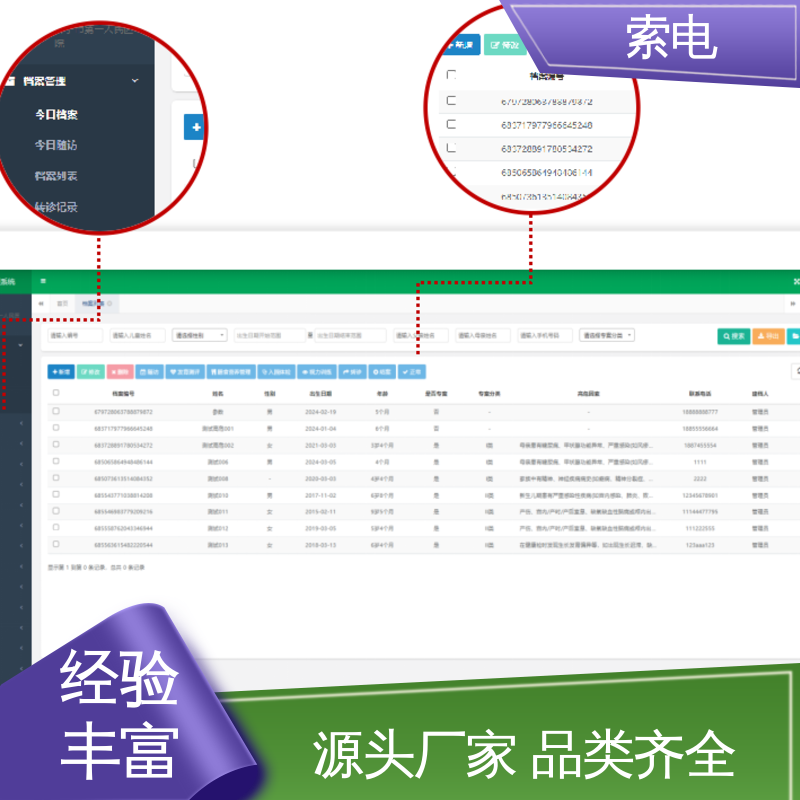Open 随访 follow-up from the toolbar
The height and width of the screenshot is (800, 800).
coord(149,372)
